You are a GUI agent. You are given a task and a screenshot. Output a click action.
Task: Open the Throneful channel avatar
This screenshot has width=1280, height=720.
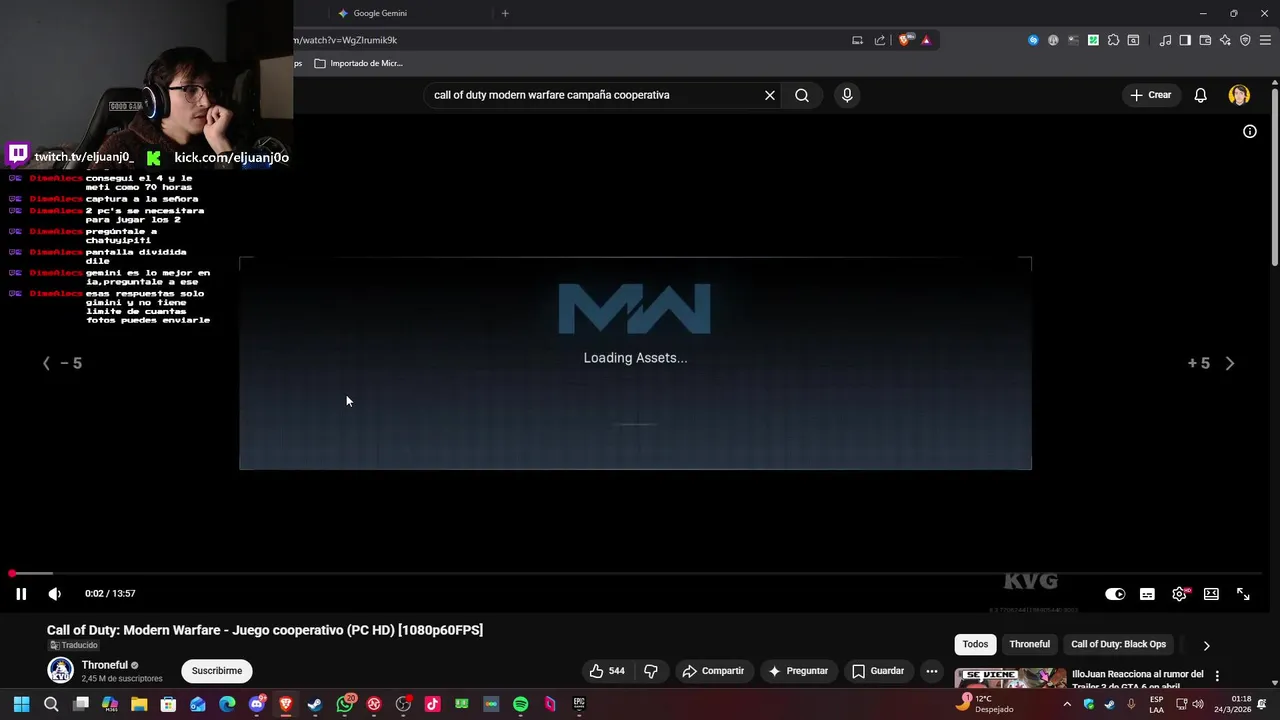pos(61,670)
